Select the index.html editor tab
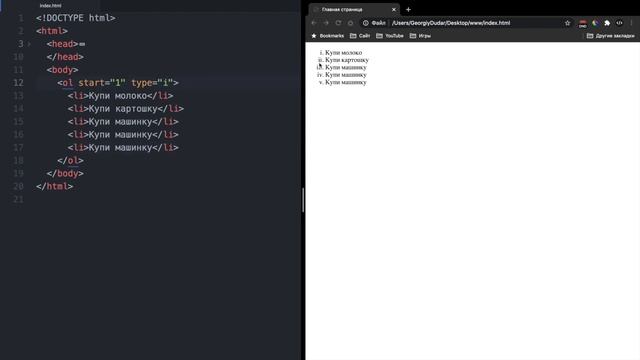Screen dimensions: 640x360 [x=51, y=6]
